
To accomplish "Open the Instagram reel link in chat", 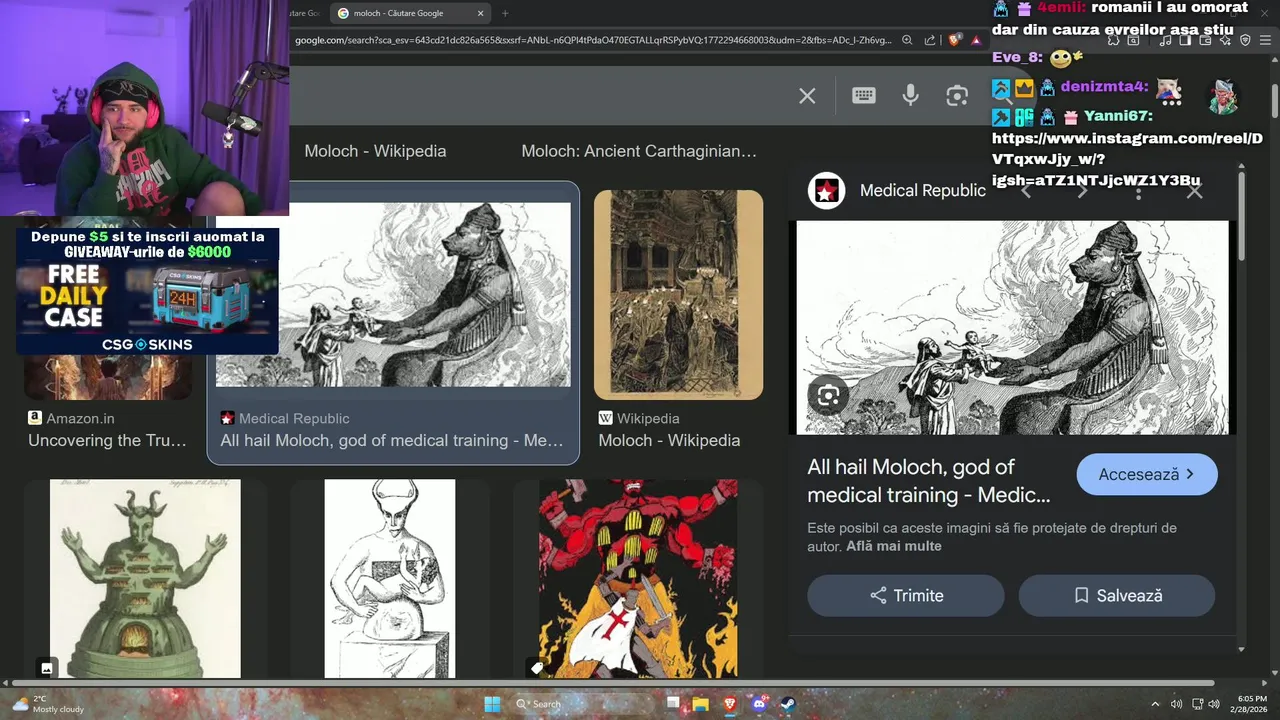I will point(1127,159).
